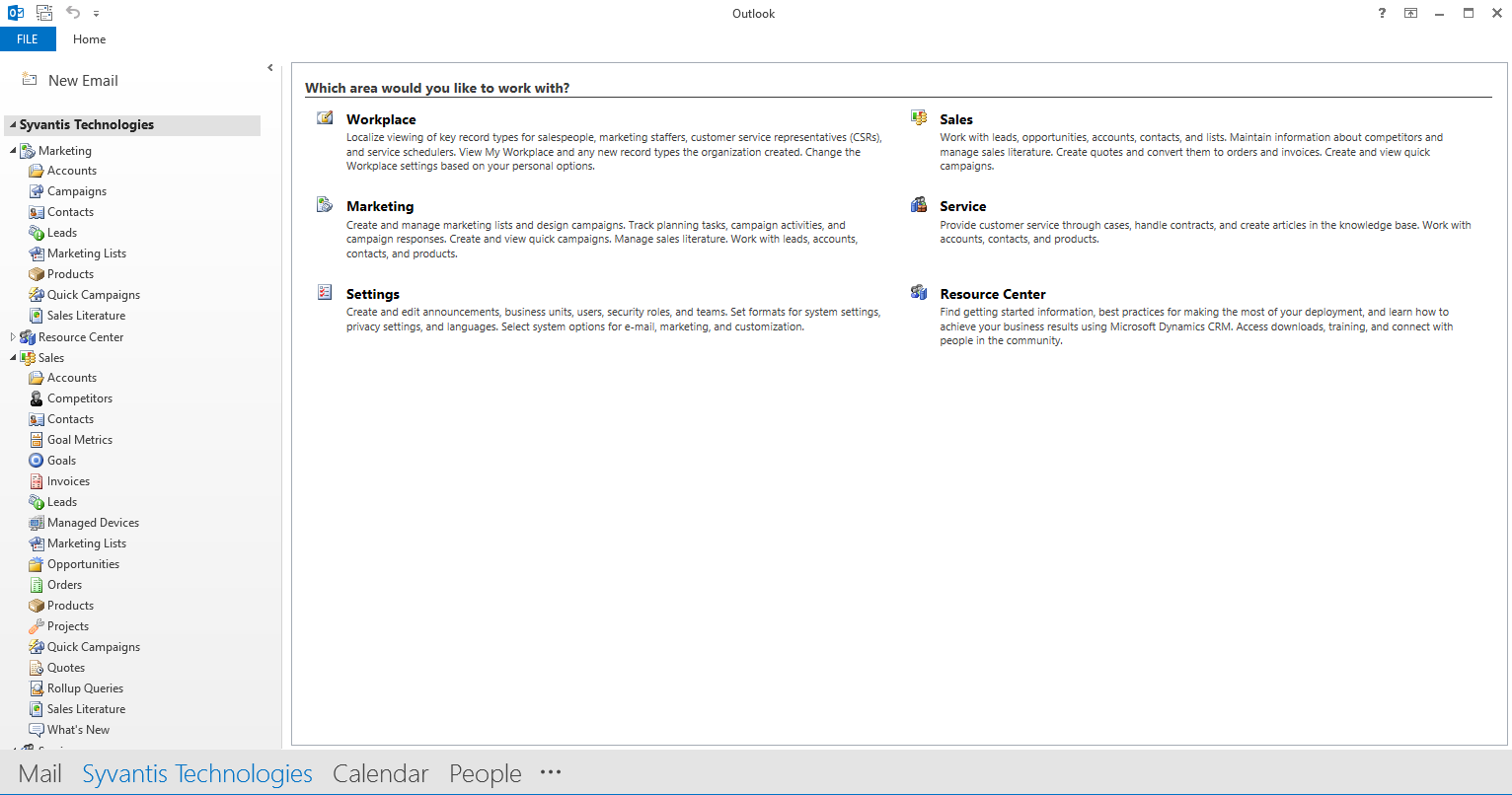Collapse the Syvantis Technologies root node
The height and width of the screenshot is (795, 1512).
[13, 125]
